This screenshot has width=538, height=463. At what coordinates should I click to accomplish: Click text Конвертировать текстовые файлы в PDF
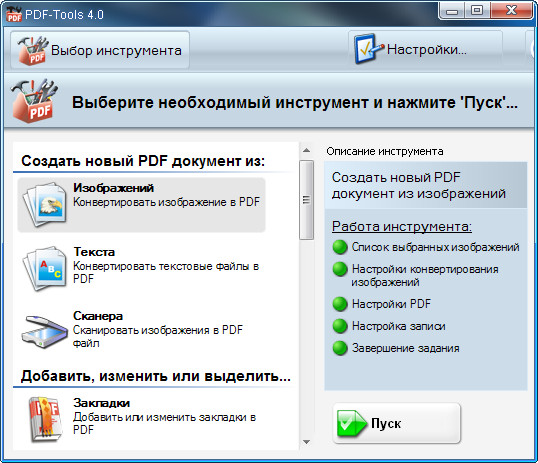click(x=166, y=272)
